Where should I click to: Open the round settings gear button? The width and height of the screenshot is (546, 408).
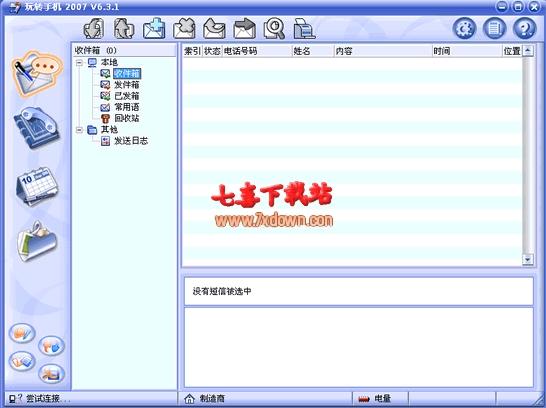[x=464, y=28]
